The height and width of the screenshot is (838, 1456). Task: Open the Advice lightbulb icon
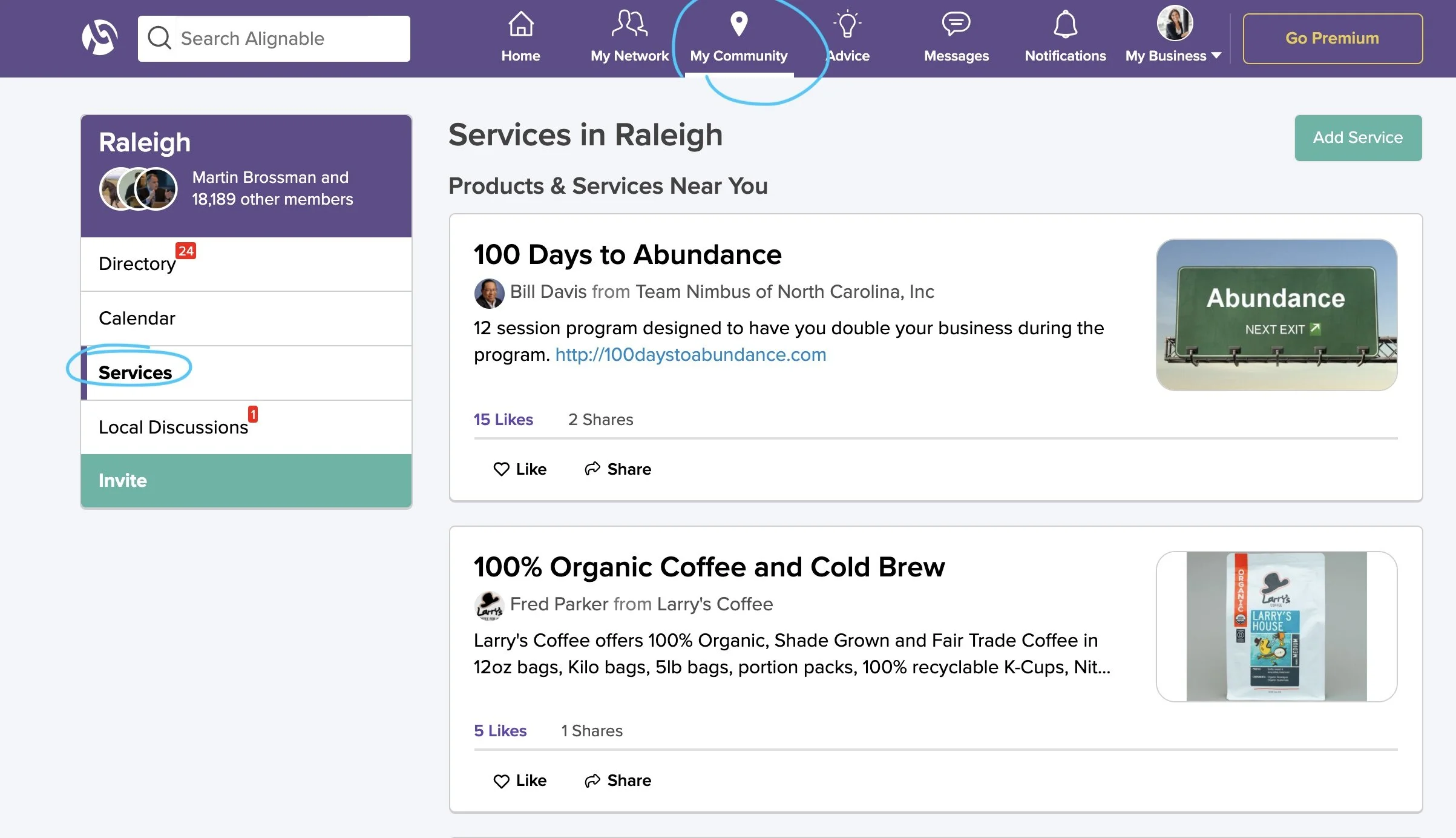tap(848, 24)
